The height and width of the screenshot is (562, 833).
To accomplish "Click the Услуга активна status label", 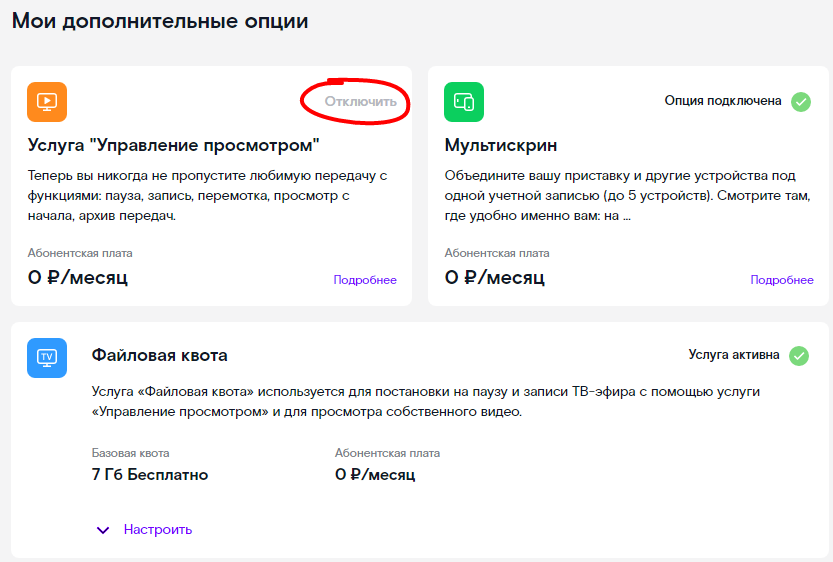I will coord(734,355).
